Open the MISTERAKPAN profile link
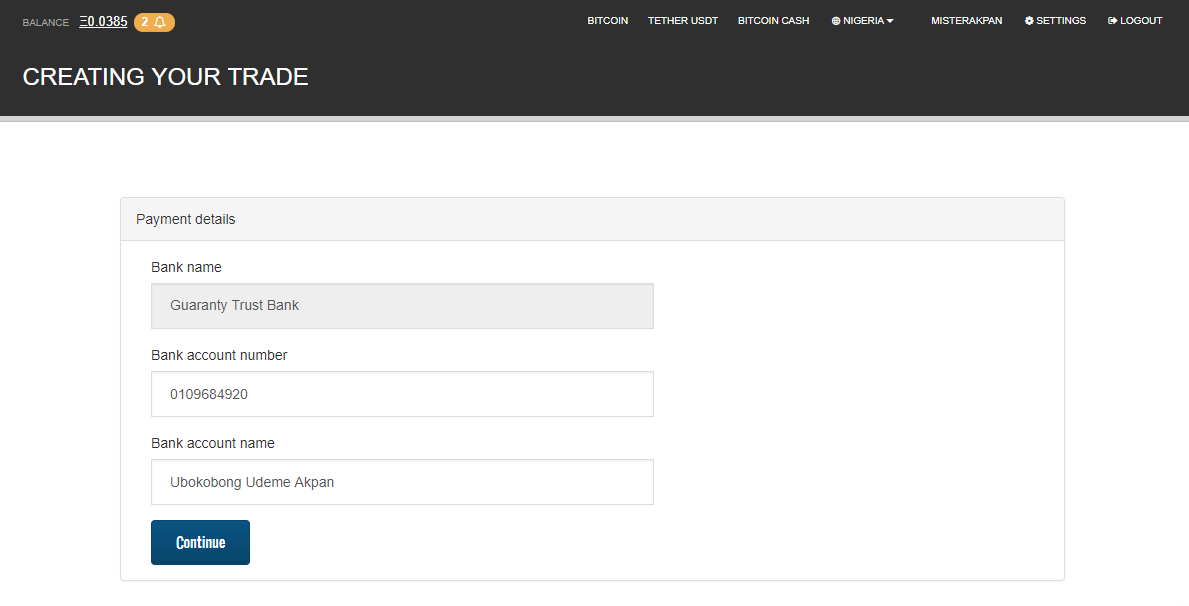The width and height of the screenshot is (1189, 606). 966,20
